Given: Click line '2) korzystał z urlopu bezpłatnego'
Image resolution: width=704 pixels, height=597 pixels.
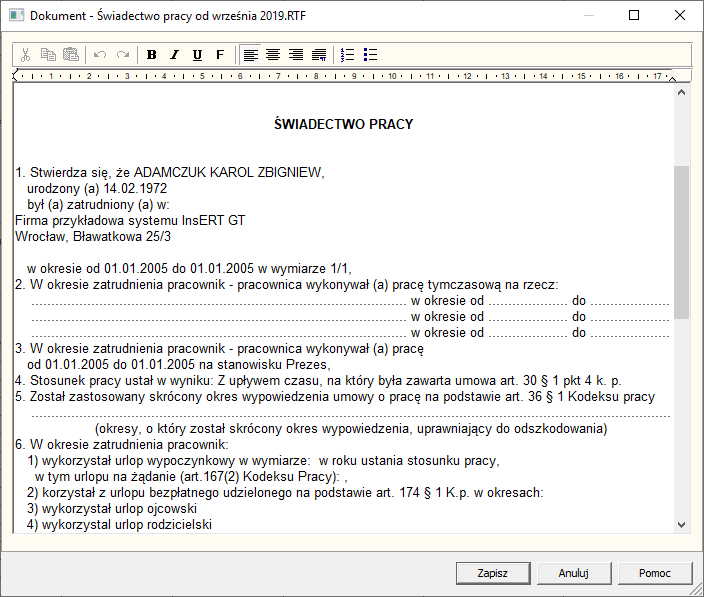Looking at the screenshot, I should [285, 492].
